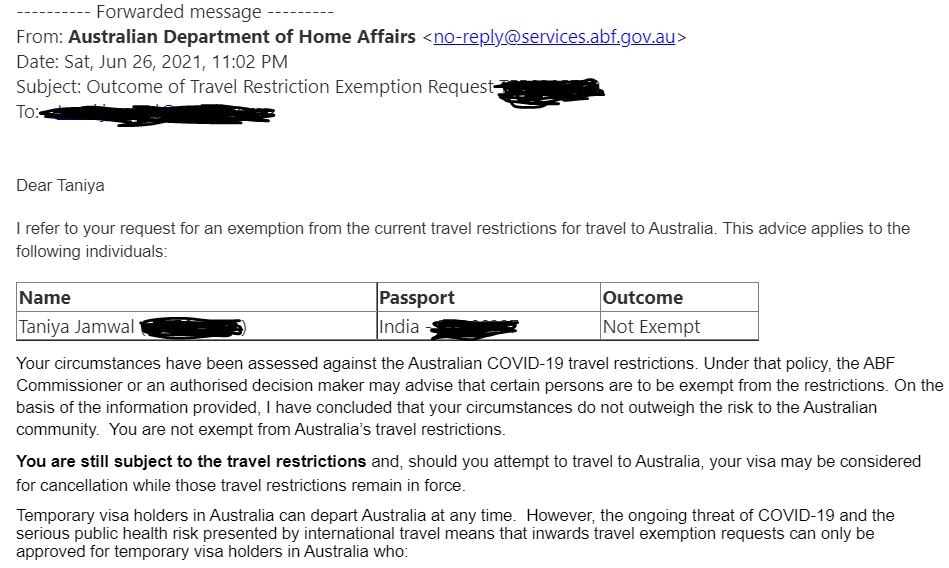The width and height of the screenshot is (949, 568).
Task: Click the redacted request number in the subject
Action: [x=551, y=88]
